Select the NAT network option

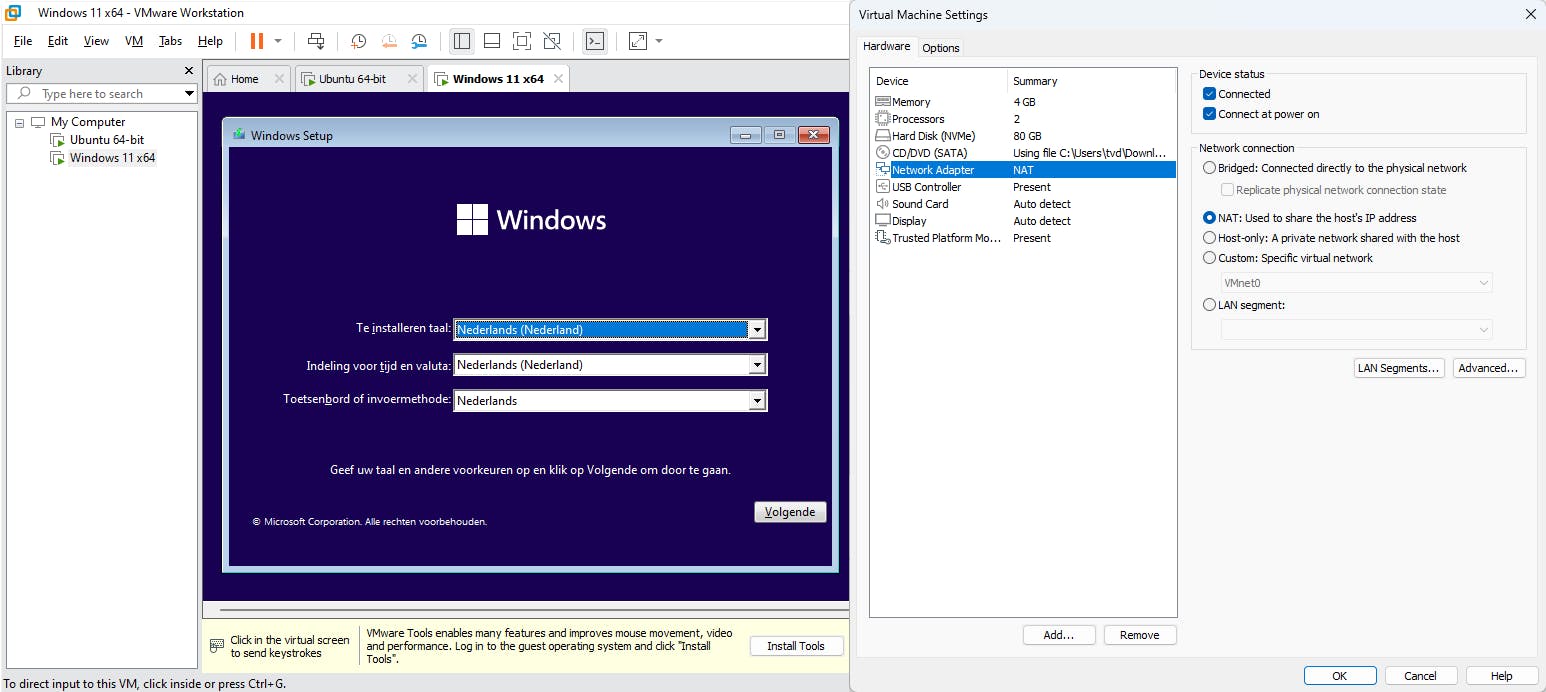[1210, 218]
